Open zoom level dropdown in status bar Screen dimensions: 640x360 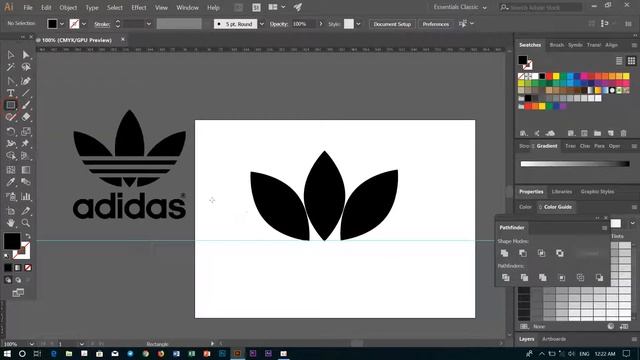coord(31,344)
